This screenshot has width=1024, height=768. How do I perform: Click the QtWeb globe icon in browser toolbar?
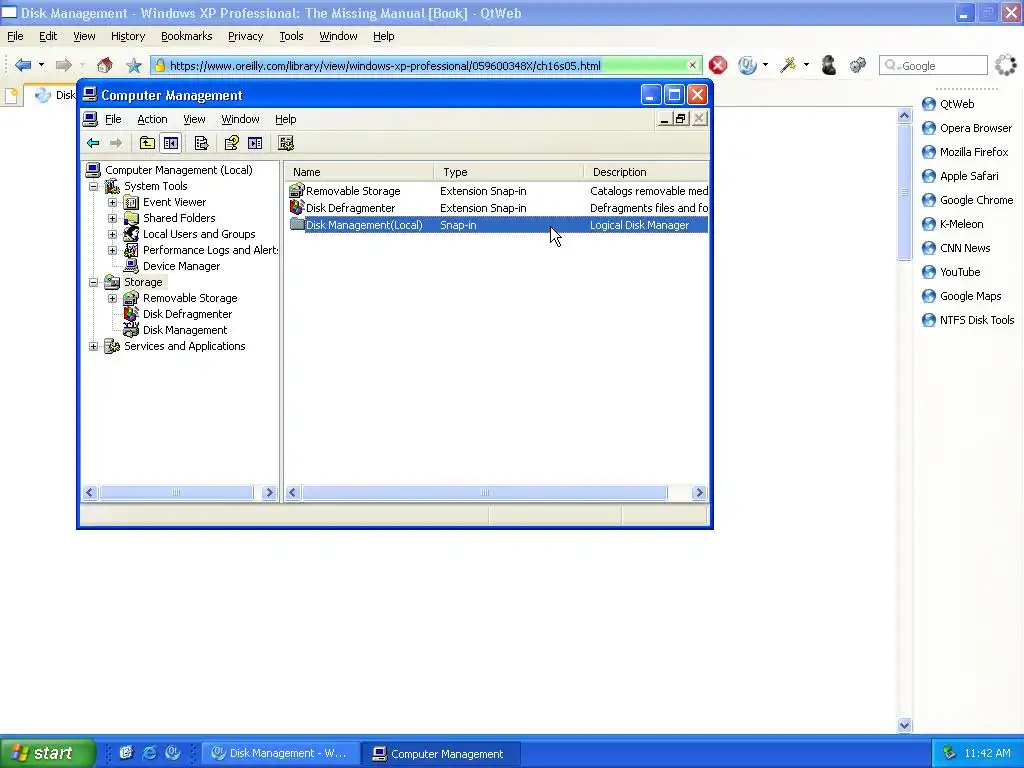click(x=747, y=65)
